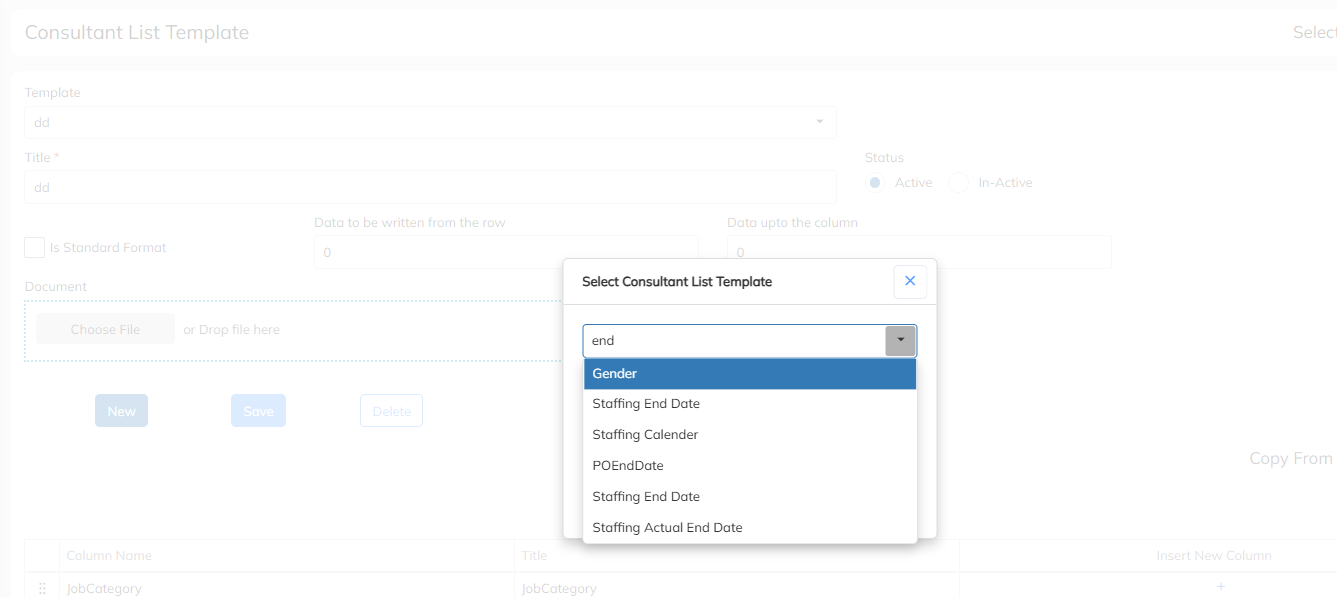
Task: Select the In-Active status radio button
Action: [959, 183]
